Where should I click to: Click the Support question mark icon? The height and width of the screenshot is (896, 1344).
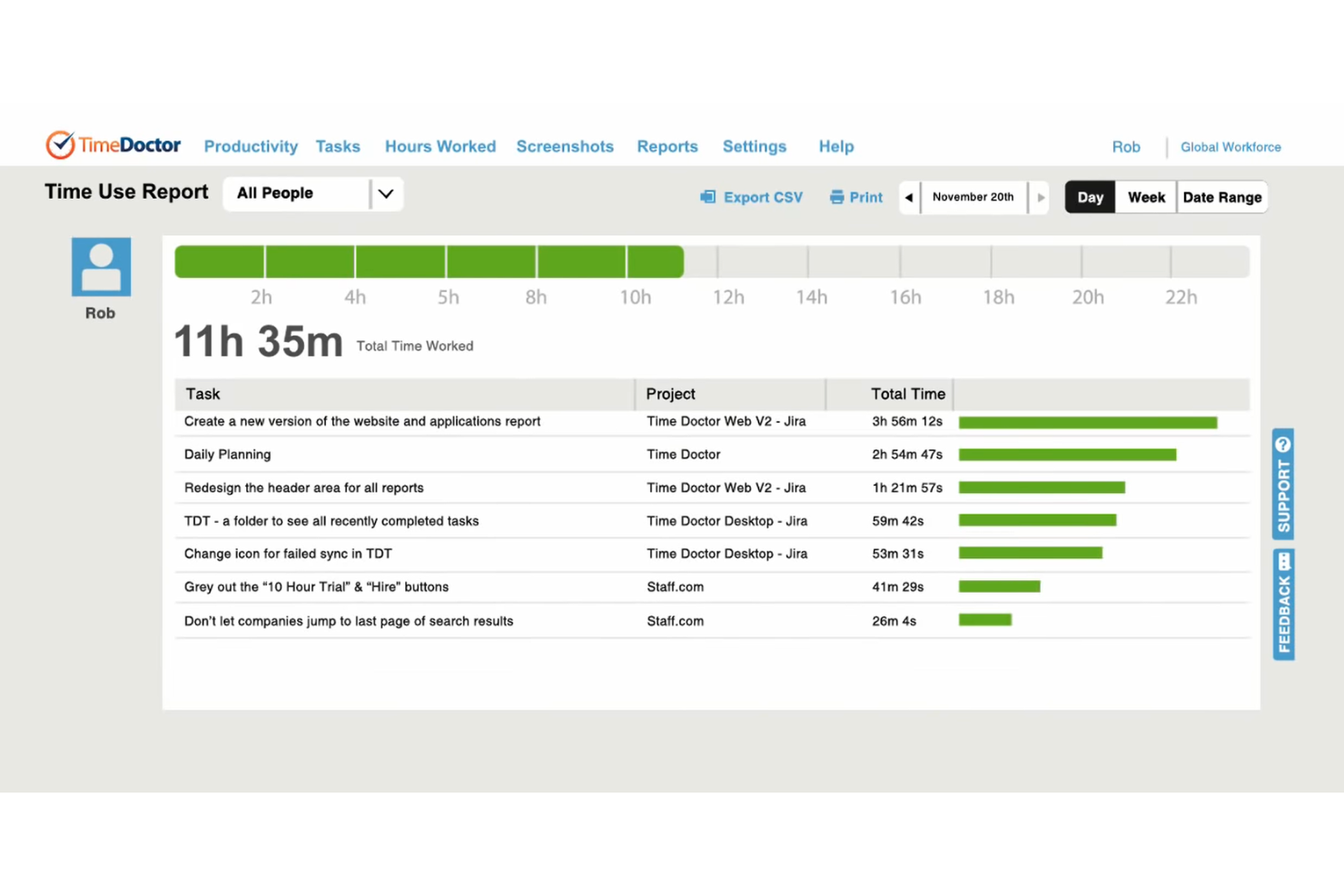[x=1283, y=445]
